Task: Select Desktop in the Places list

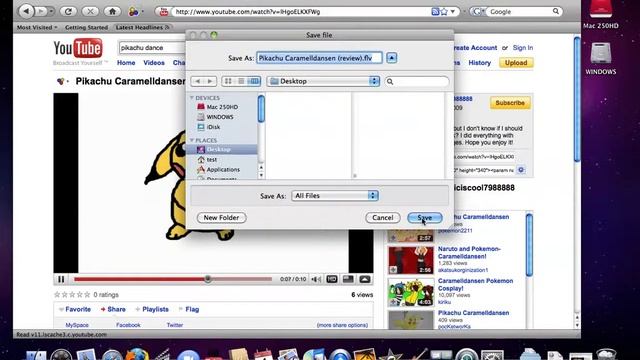Action: (222, 149)
